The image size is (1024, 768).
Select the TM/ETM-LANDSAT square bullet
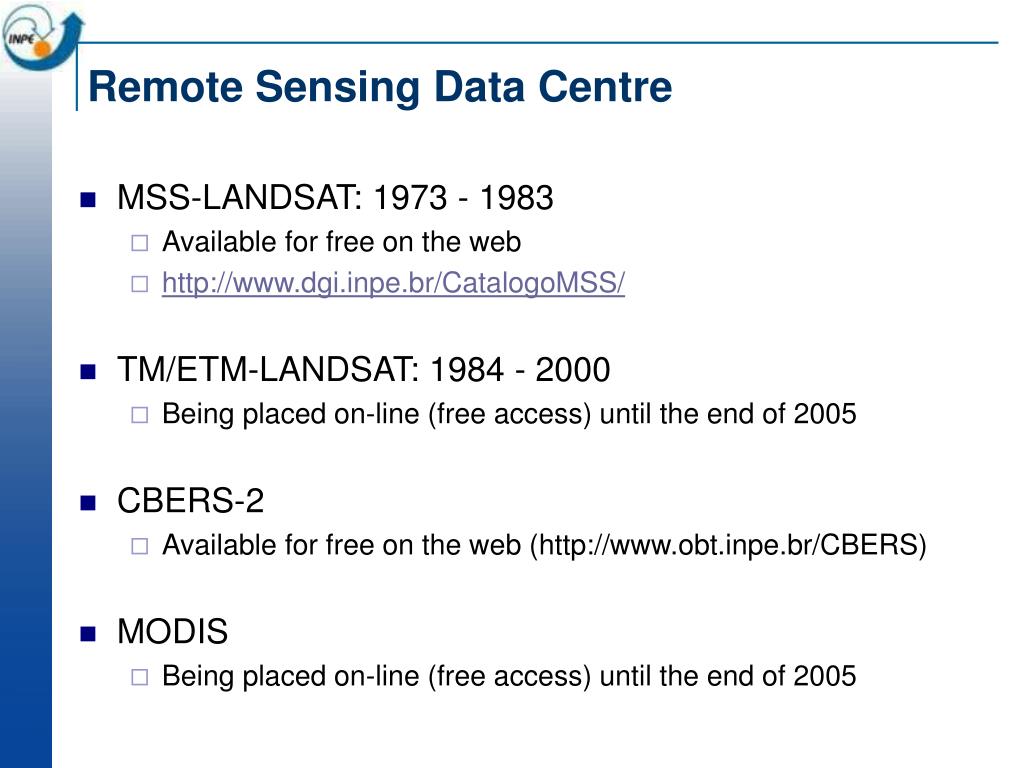(88, 372)
